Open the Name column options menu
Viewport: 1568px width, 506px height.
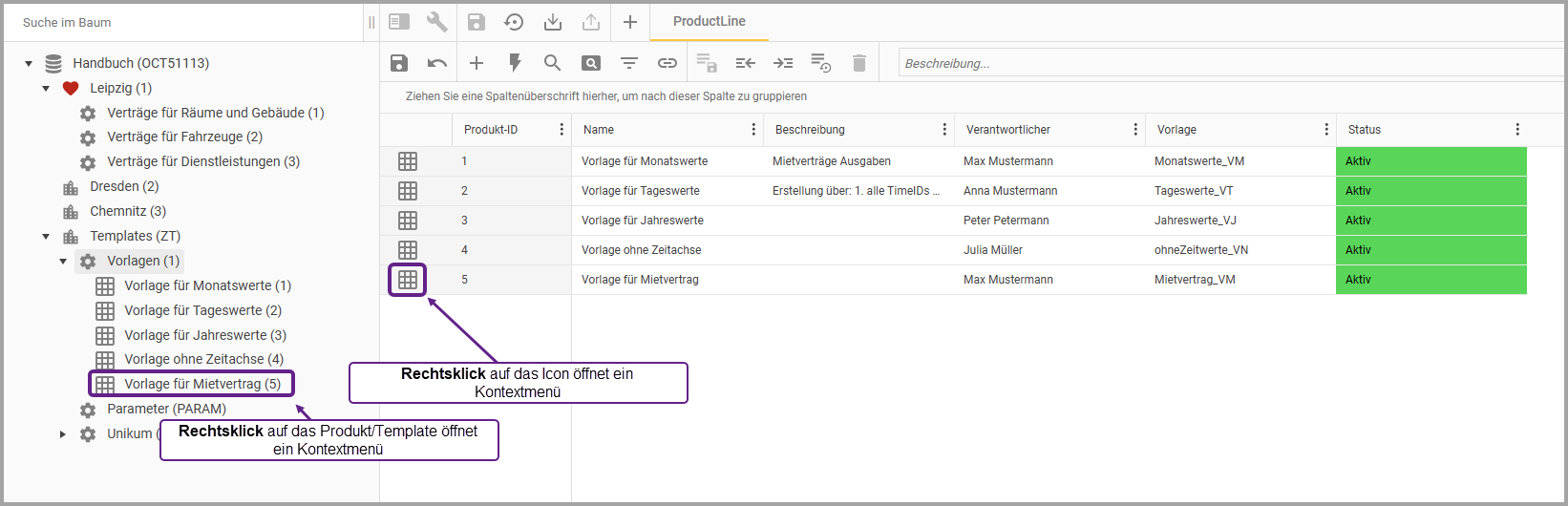(x=753, y=130)
